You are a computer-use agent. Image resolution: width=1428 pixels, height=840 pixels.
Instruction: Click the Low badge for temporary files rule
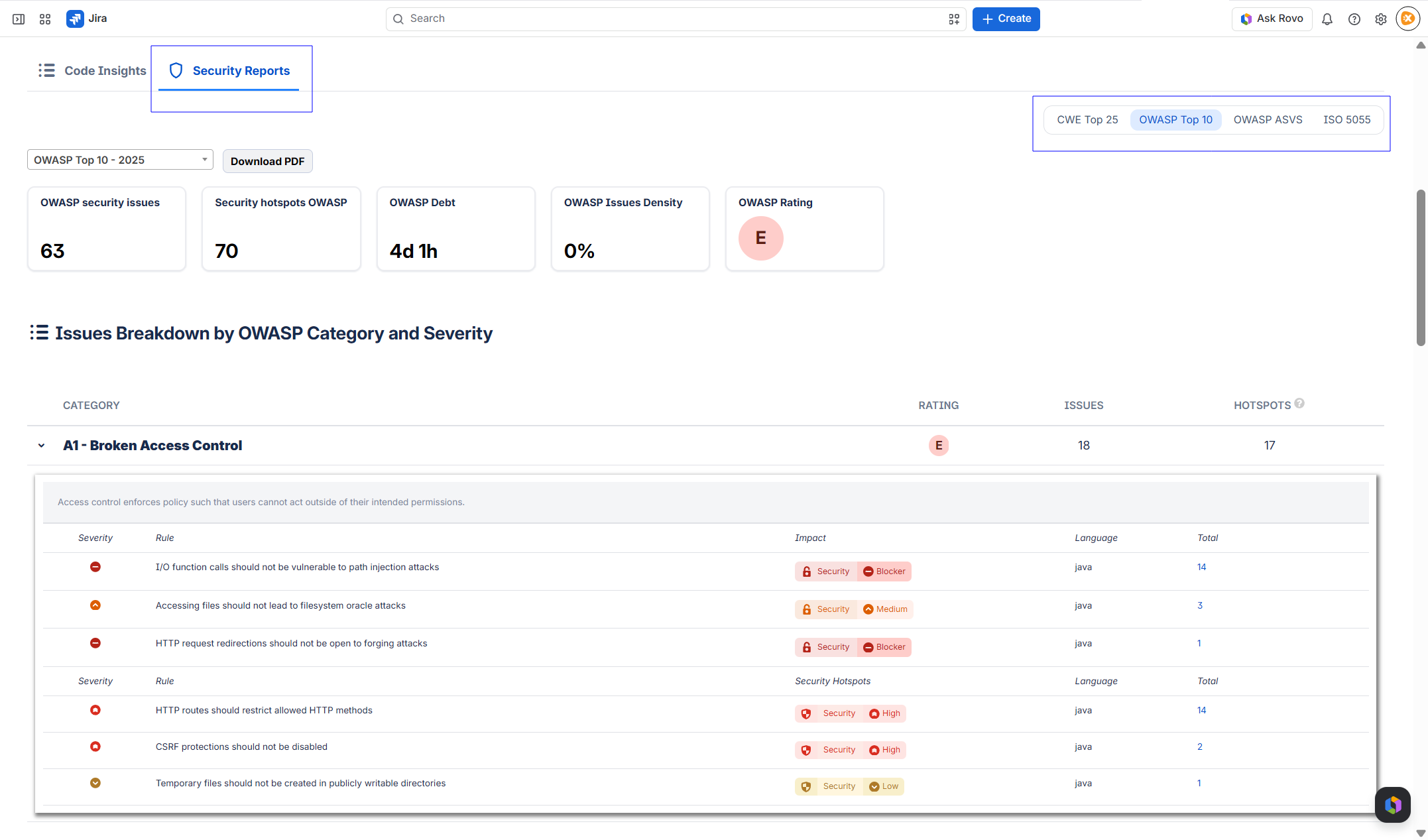pos(884,786)
